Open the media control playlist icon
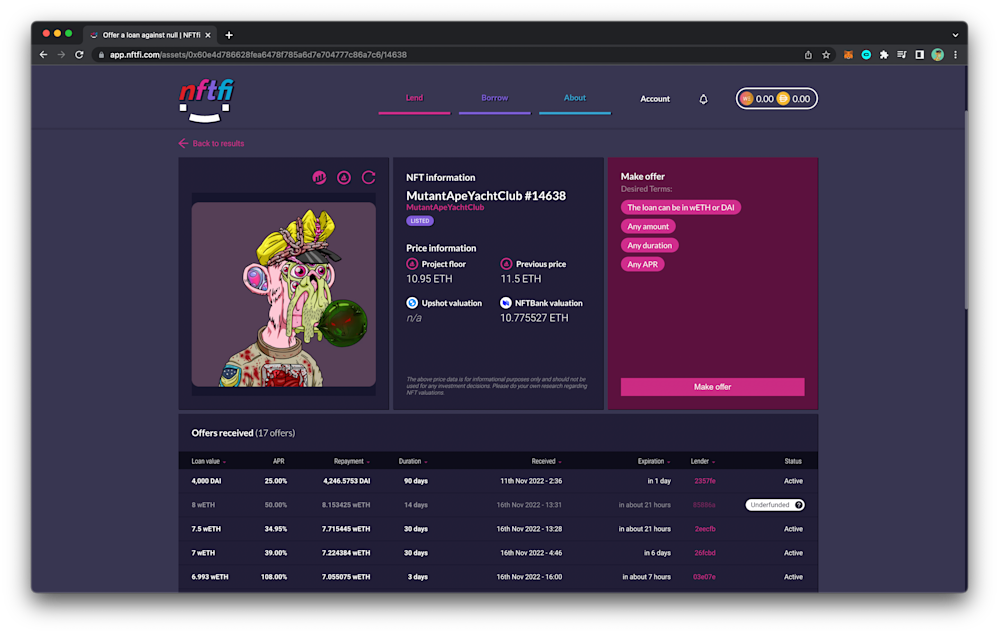The height and width of the screenshot is (634, 999). tap(902, 55)
